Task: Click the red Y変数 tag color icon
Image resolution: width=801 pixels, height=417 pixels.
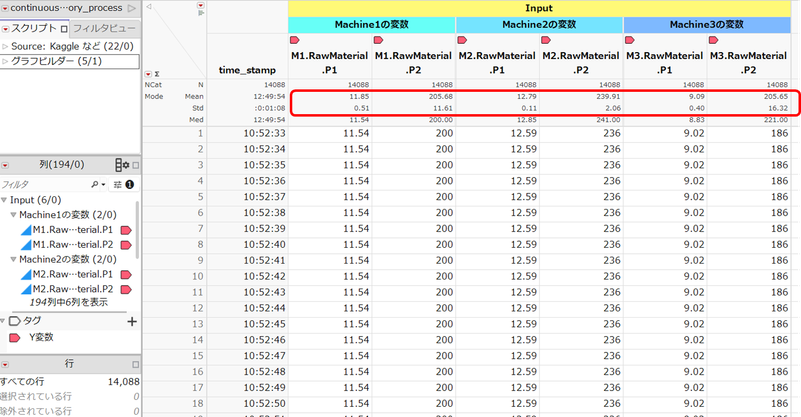Action: point(15,338)
